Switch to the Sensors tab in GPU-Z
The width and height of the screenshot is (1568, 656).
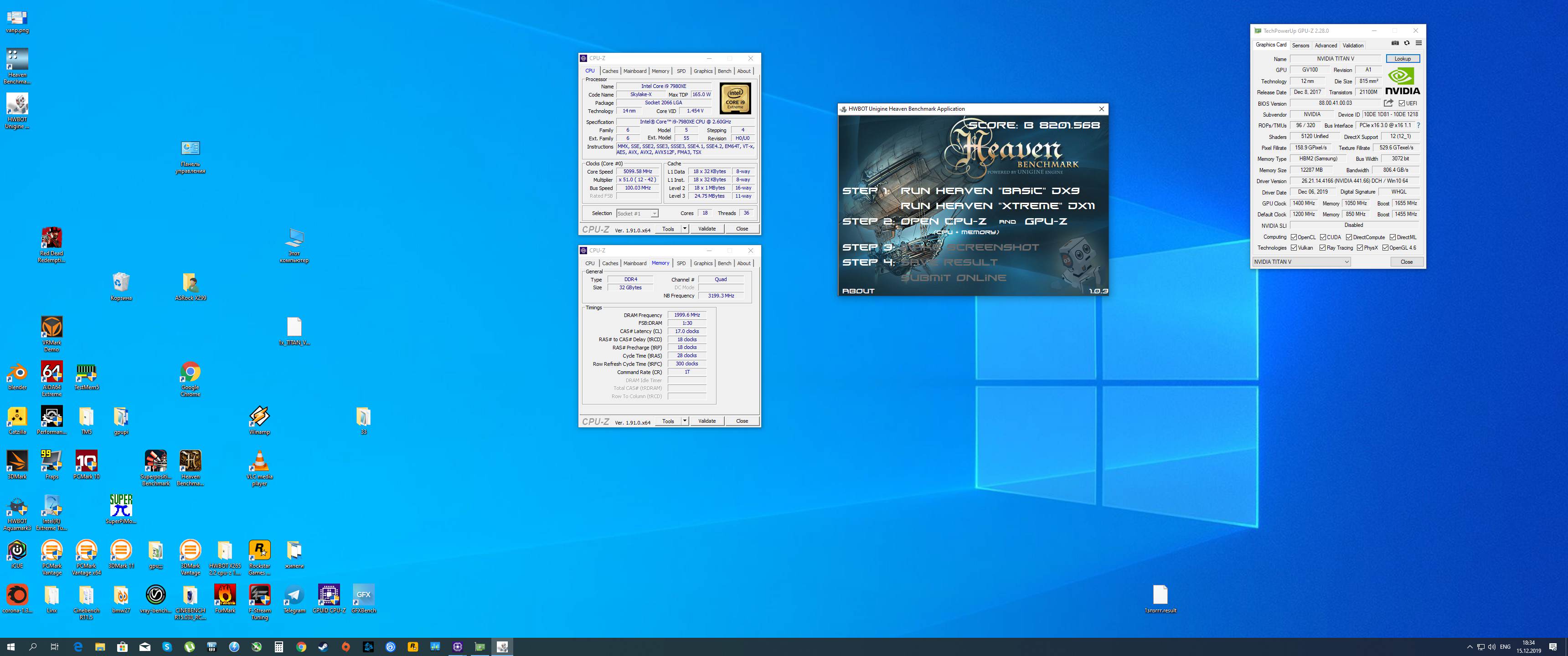[x=1300, y=46]
